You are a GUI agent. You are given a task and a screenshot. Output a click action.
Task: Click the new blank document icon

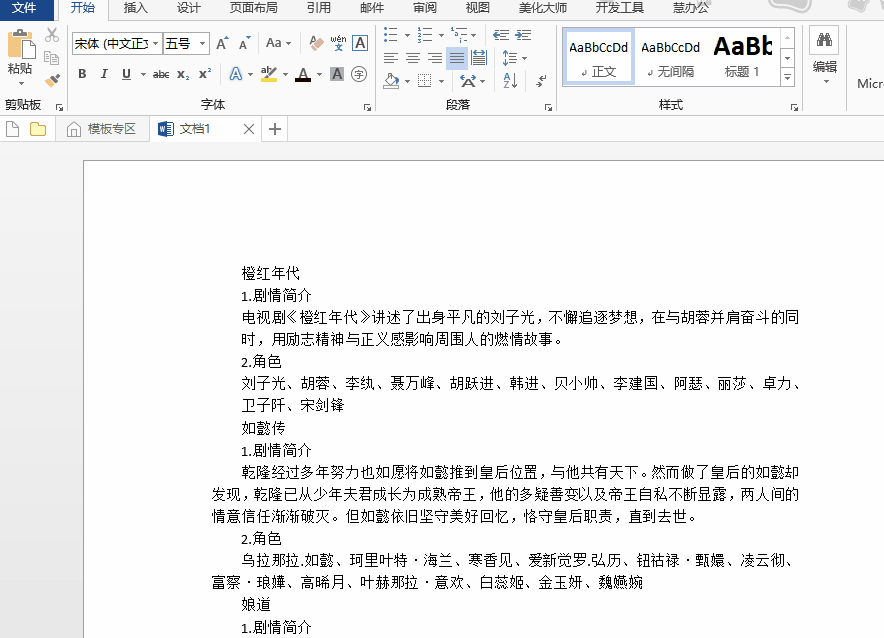pyautogui.click(x=12, y=129)
